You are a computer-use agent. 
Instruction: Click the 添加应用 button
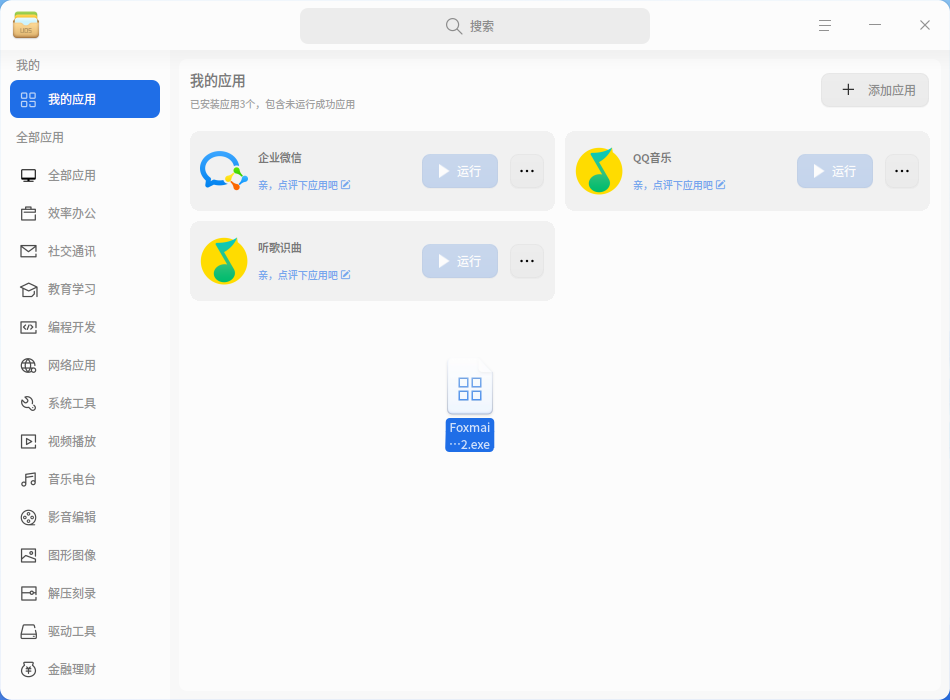(x=875, y=90)
